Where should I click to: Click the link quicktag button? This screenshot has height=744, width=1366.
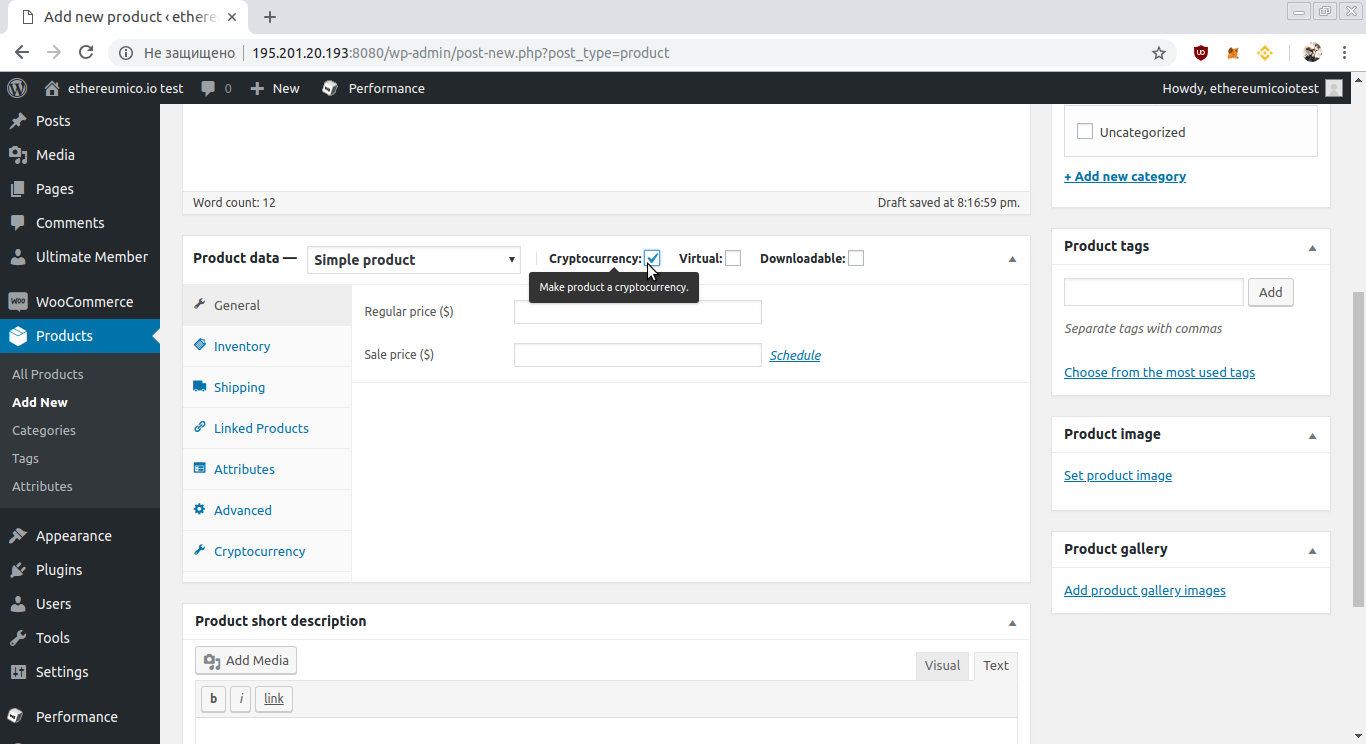tap(274, 699)
